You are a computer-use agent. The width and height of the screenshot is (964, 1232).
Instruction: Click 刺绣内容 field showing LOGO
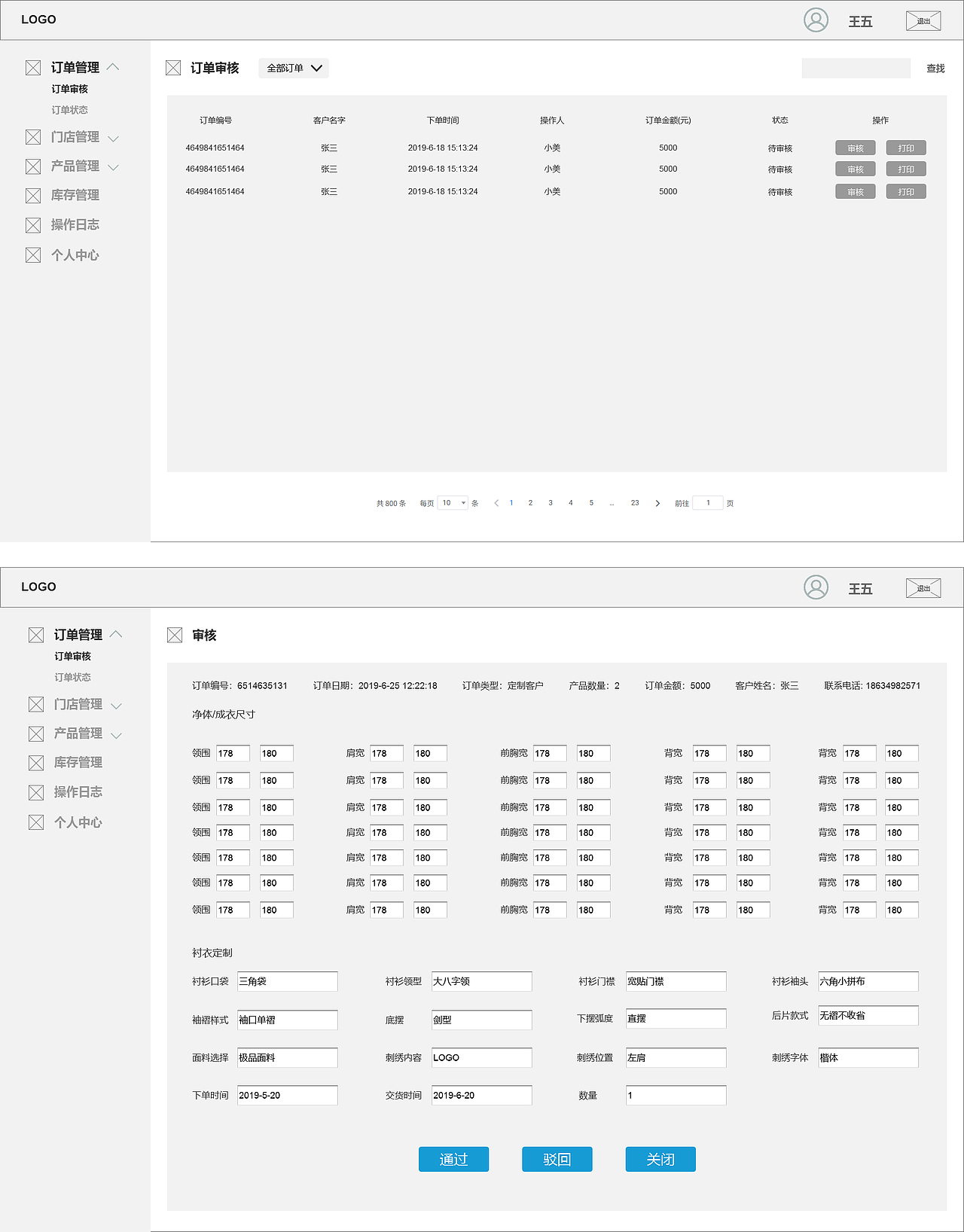click(x=482, y=1057)
